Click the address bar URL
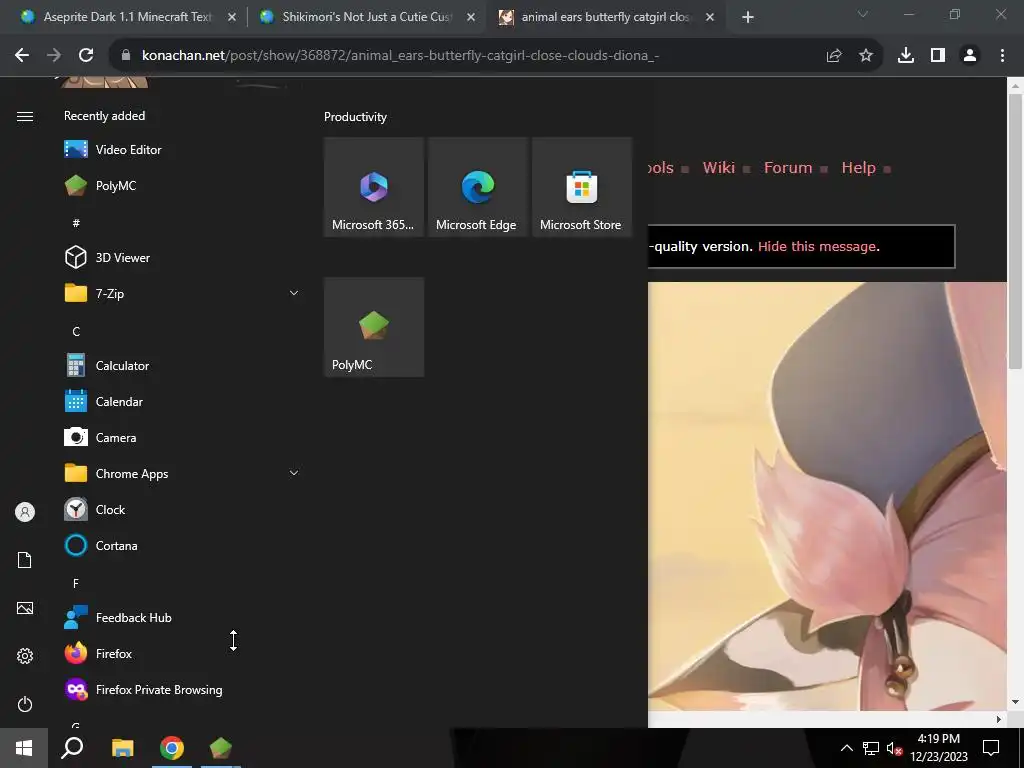1024x768 pixels. click(x=400, y=56)
